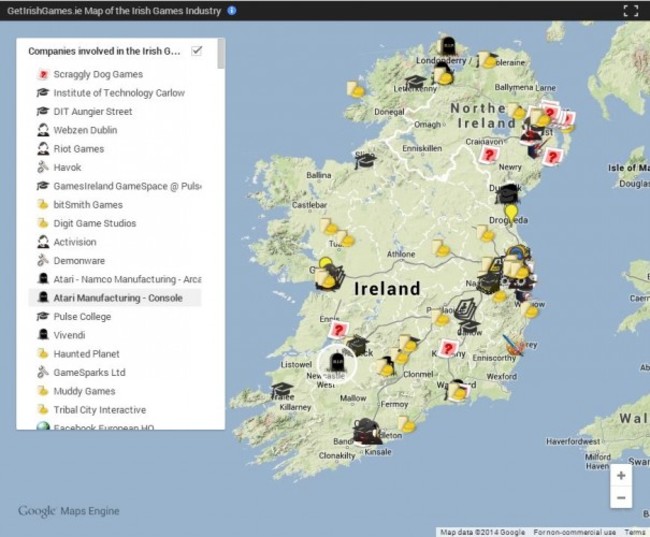650x537 pixels.
Task: Select Tribal City Interactive entry
Action: [x=99, y=410]
